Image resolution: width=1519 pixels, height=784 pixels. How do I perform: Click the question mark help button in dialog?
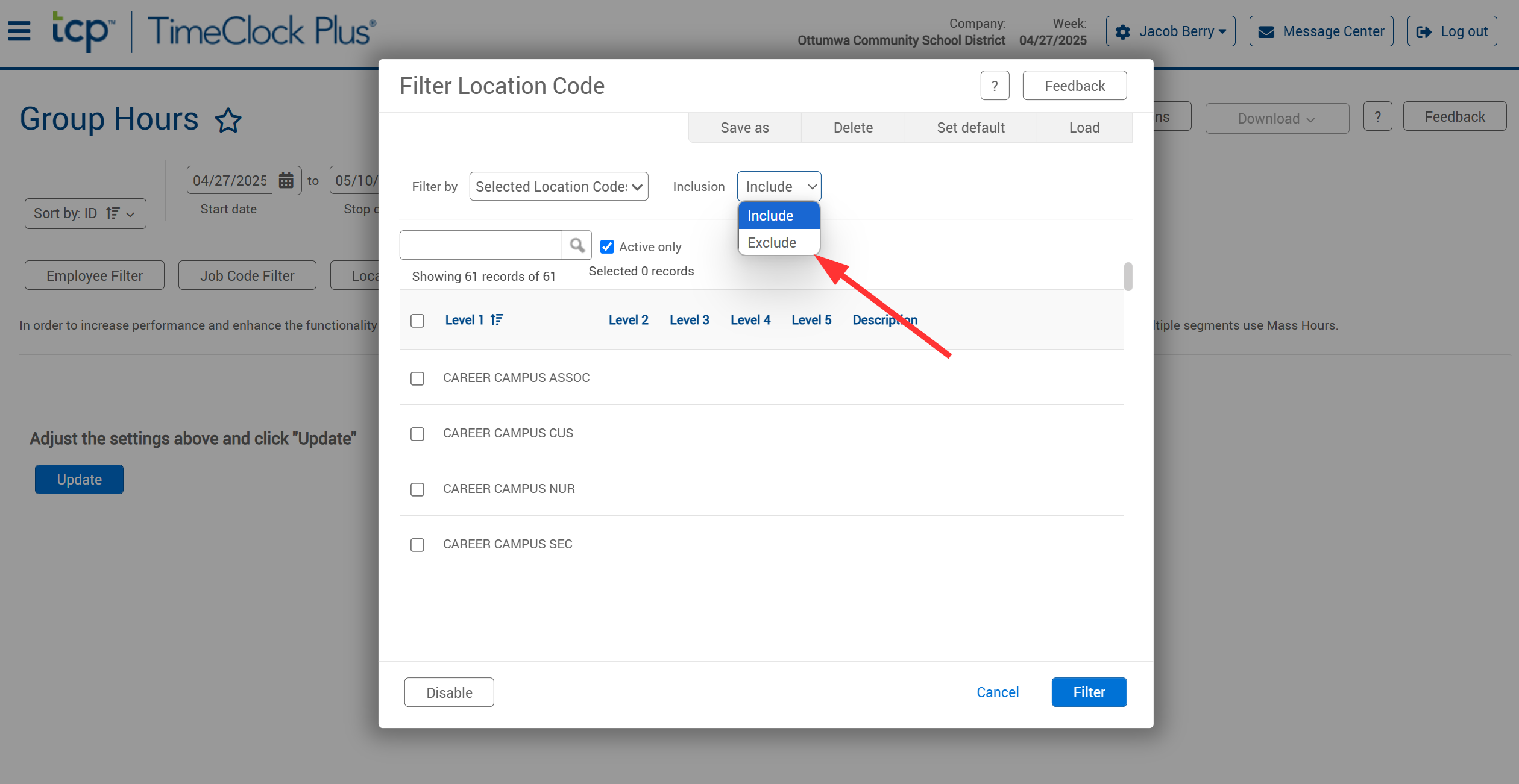(x=995, y=86)
